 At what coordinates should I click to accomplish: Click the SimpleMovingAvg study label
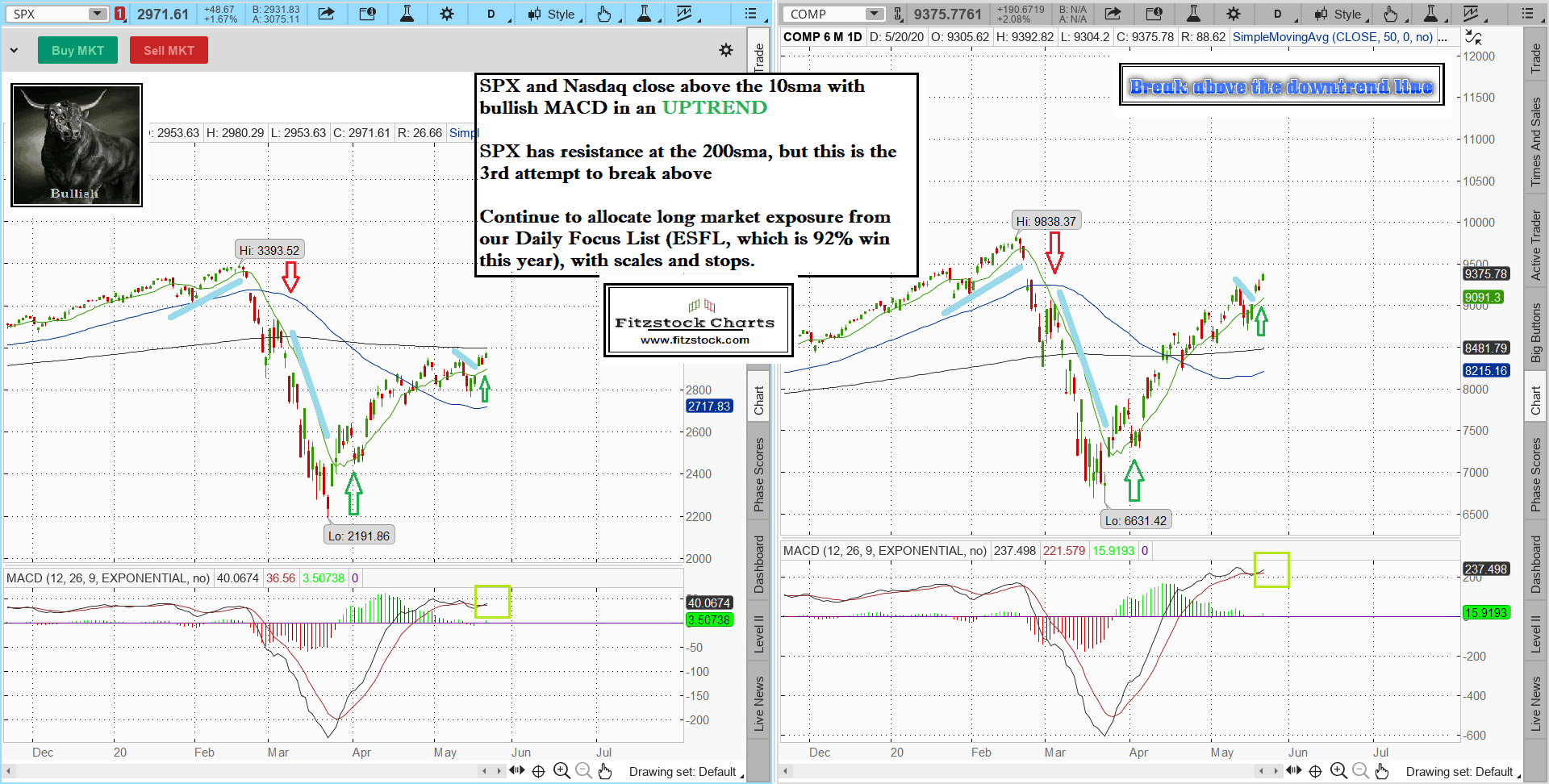pyautogui.click(x=1331, y=36)
